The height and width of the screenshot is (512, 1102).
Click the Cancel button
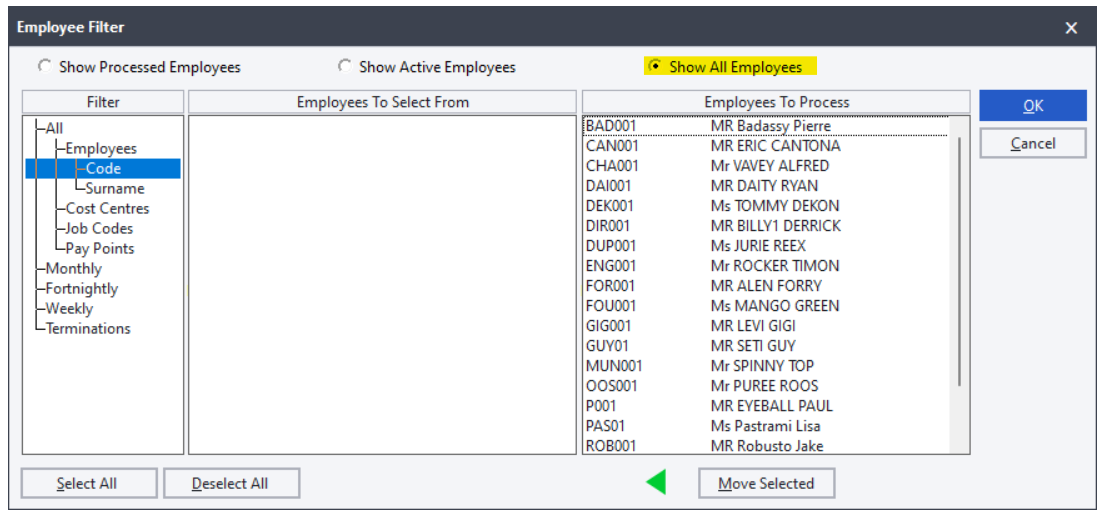click(1033, 143)
